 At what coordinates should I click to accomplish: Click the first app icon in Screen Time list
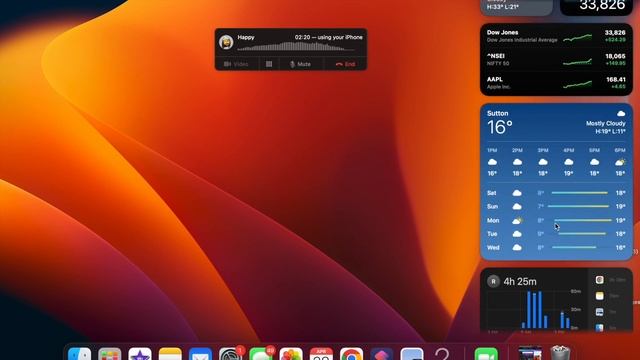coord(599,280)
